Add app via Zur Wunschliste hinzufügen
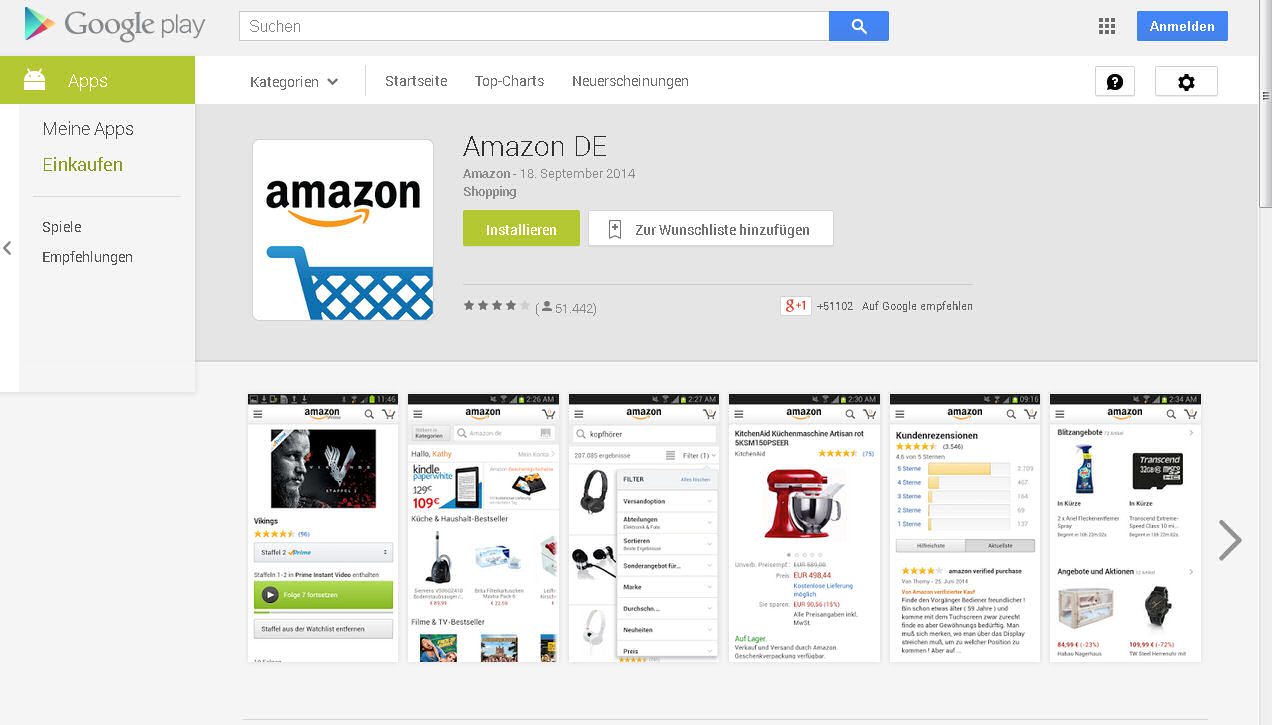The image size is (1272, 725). click(711, 229)
